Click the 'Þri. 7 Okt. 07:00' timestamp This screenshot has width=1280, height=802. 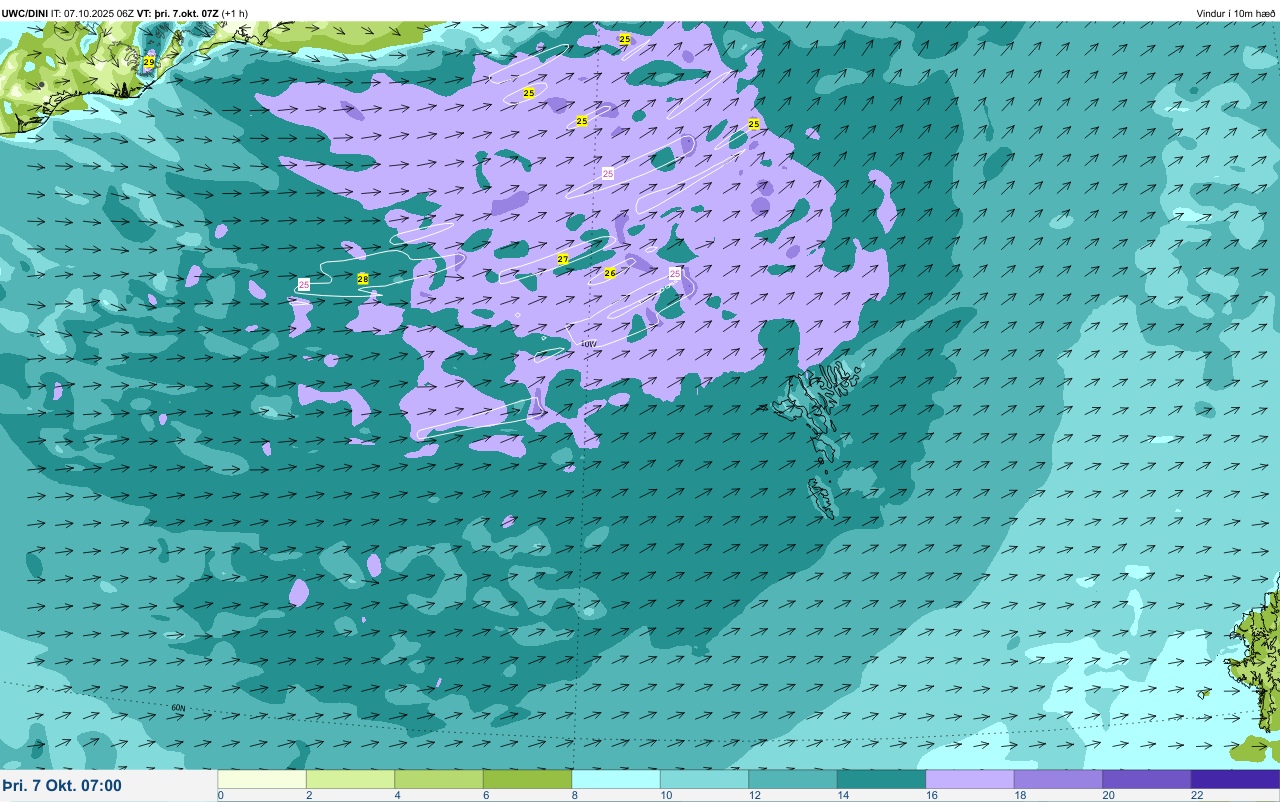pyautogui.click(x=62, y=786)
